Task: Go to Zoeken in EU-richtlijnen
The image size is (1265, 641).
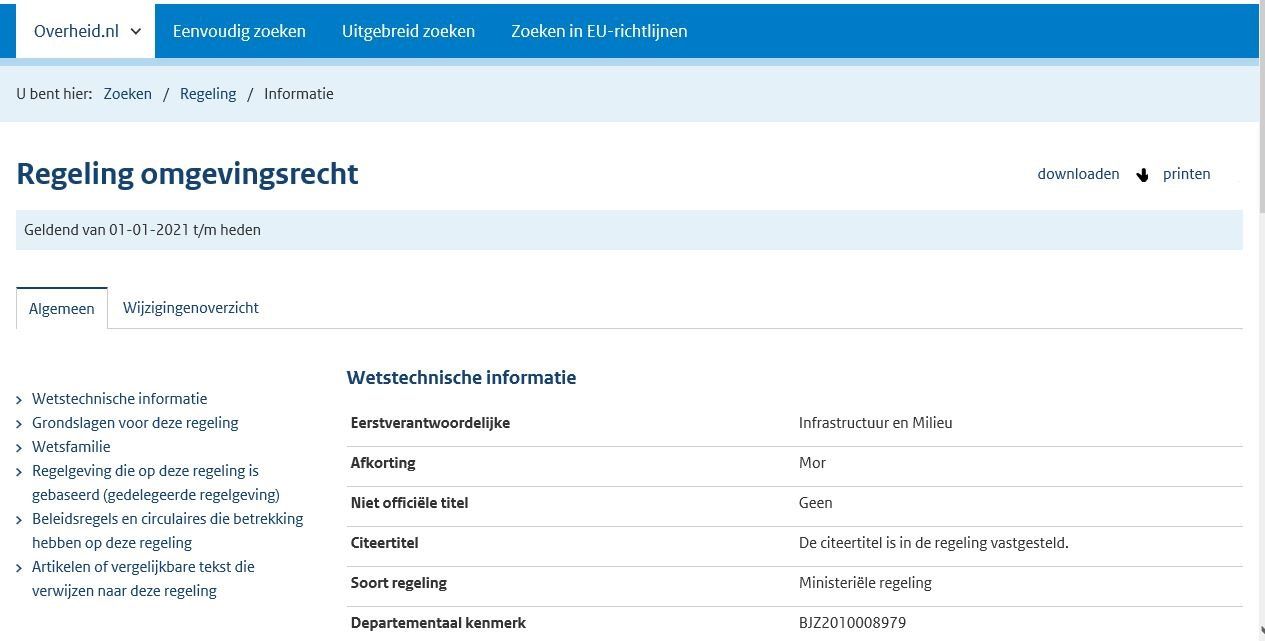Action: pyautogui.click(x=599, y=31)
